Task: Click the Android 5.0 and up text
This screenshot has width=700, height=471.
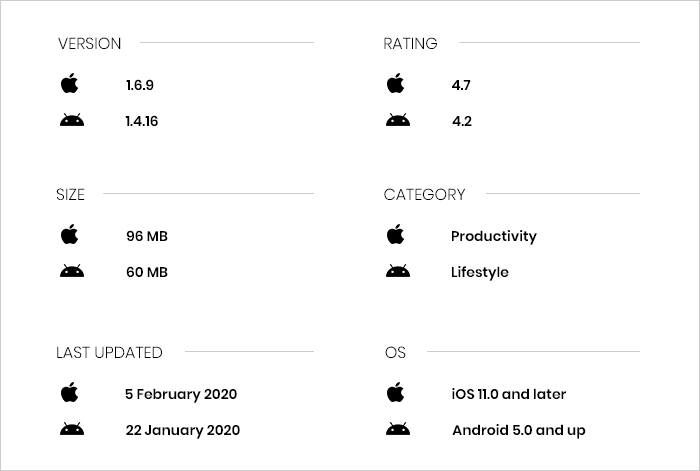Action: (x=519, y=430)
